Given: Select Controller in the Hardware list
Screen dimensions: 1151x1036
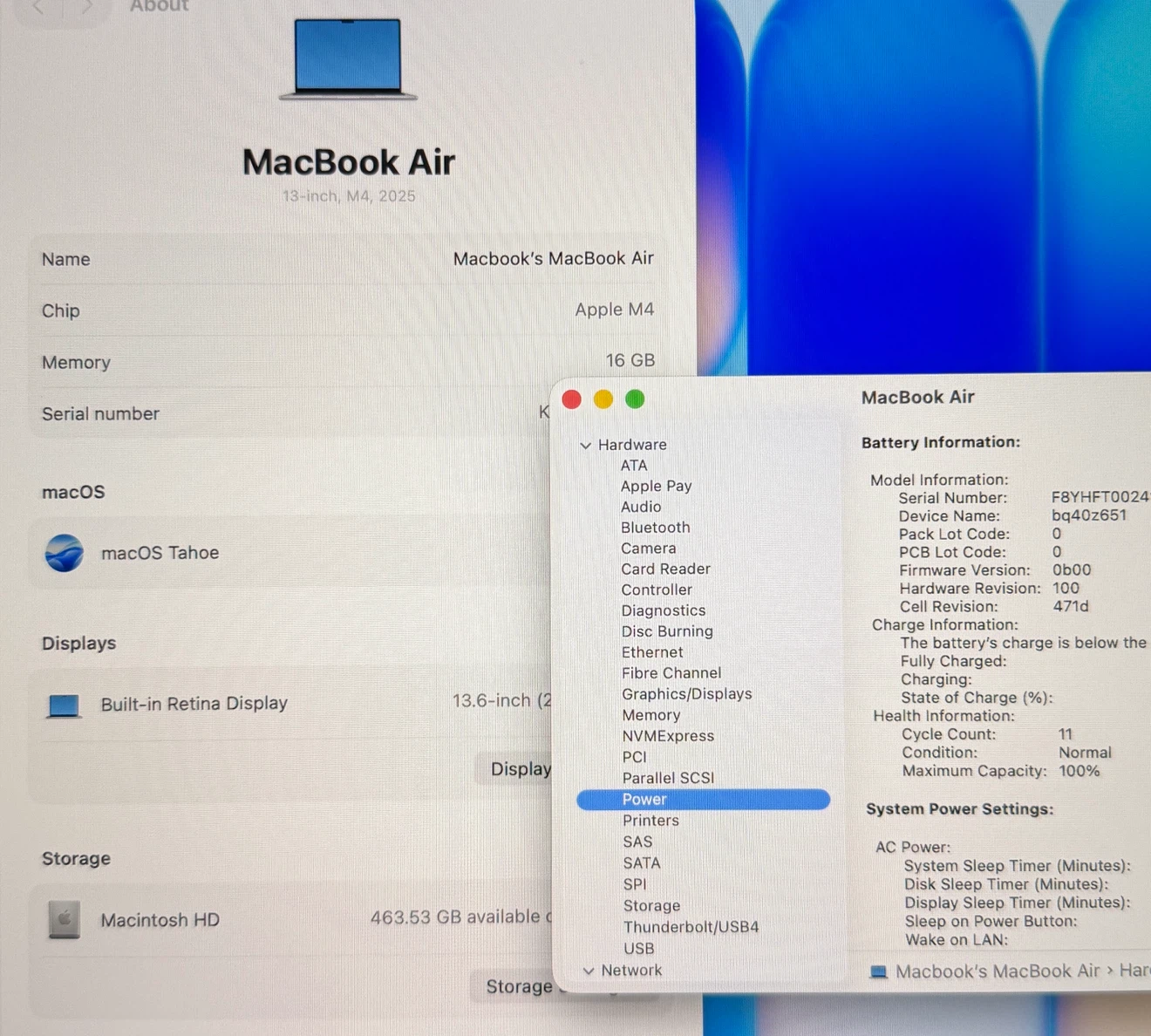Looking at the screenshot, I should point(657,590).
